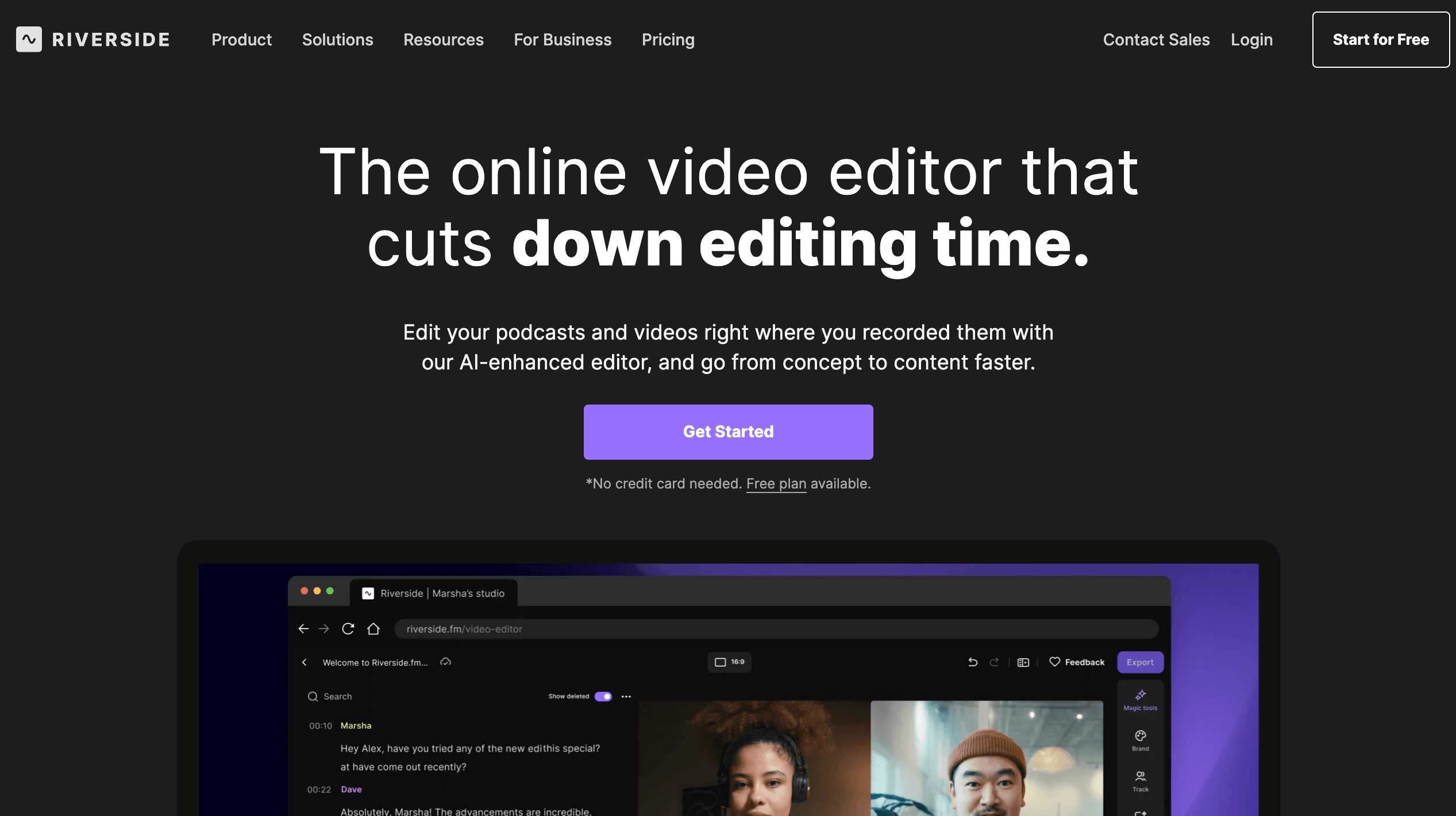This screenshot has width=1456, height=816.
Task: Open Magic tools in editor sidebar
Action: click(1140, 700)
